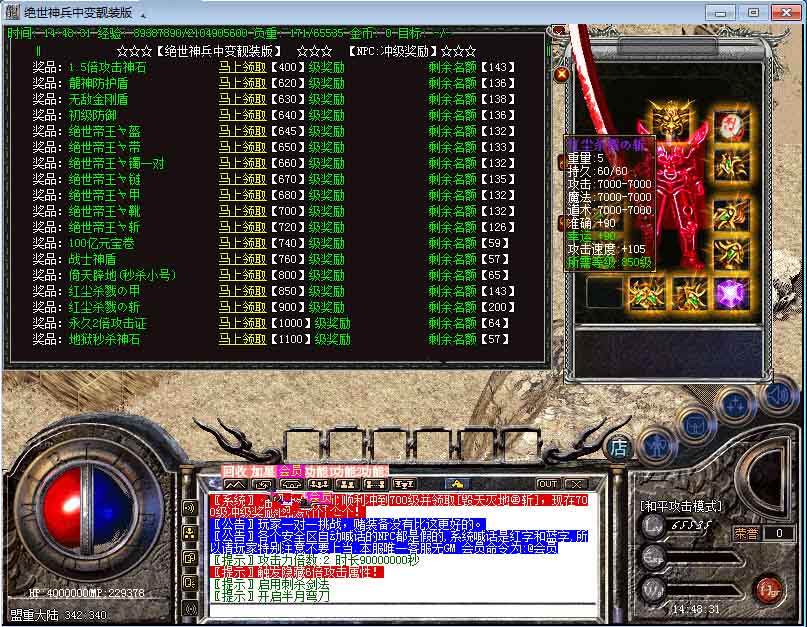The image size is (807, 627).
Task: Claim 马上领取 for the 900 level reward
Action: [x=242, y=307]
